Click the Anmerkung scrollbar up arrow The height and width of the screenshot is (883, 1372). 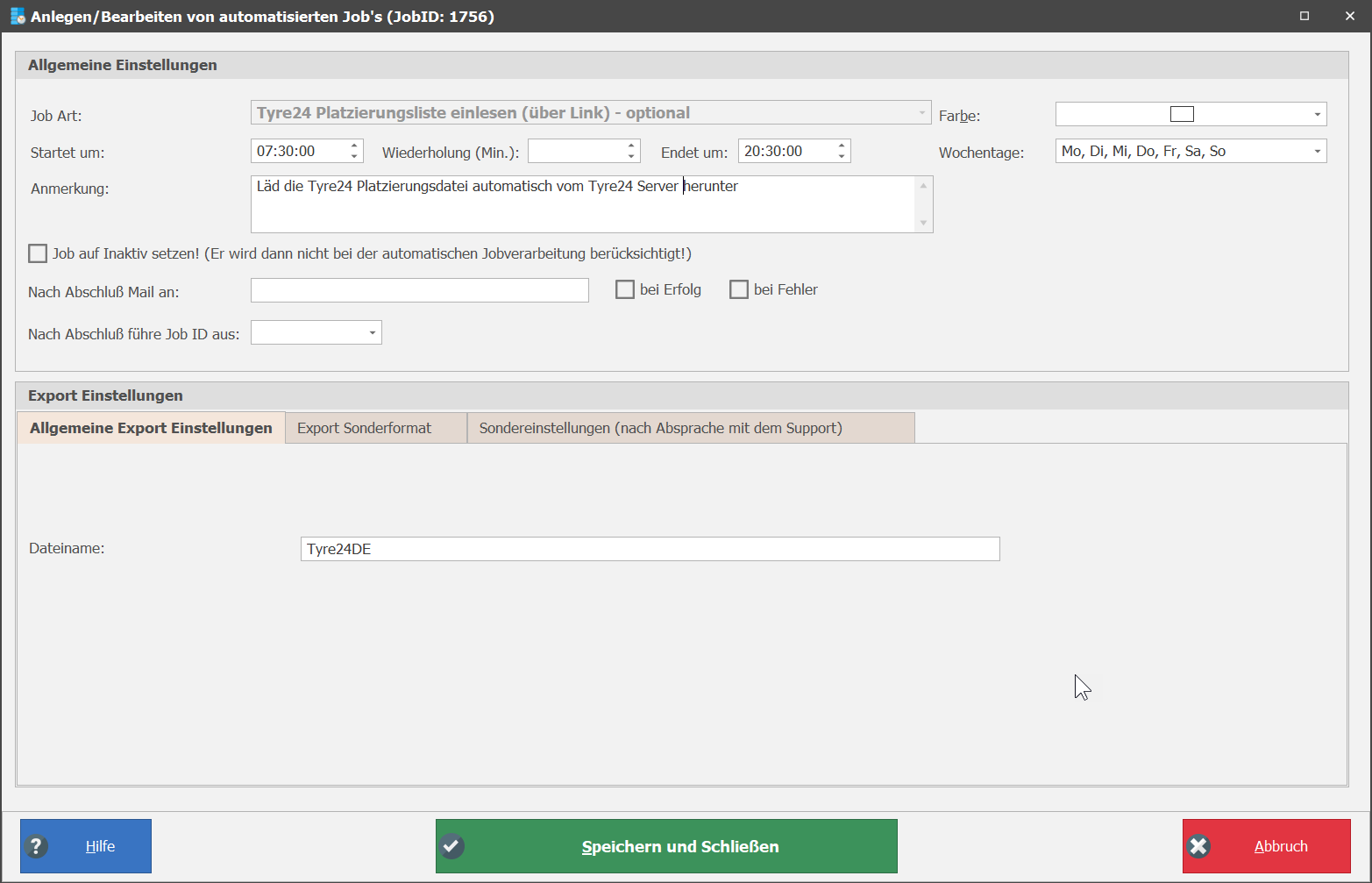[923, 186]
